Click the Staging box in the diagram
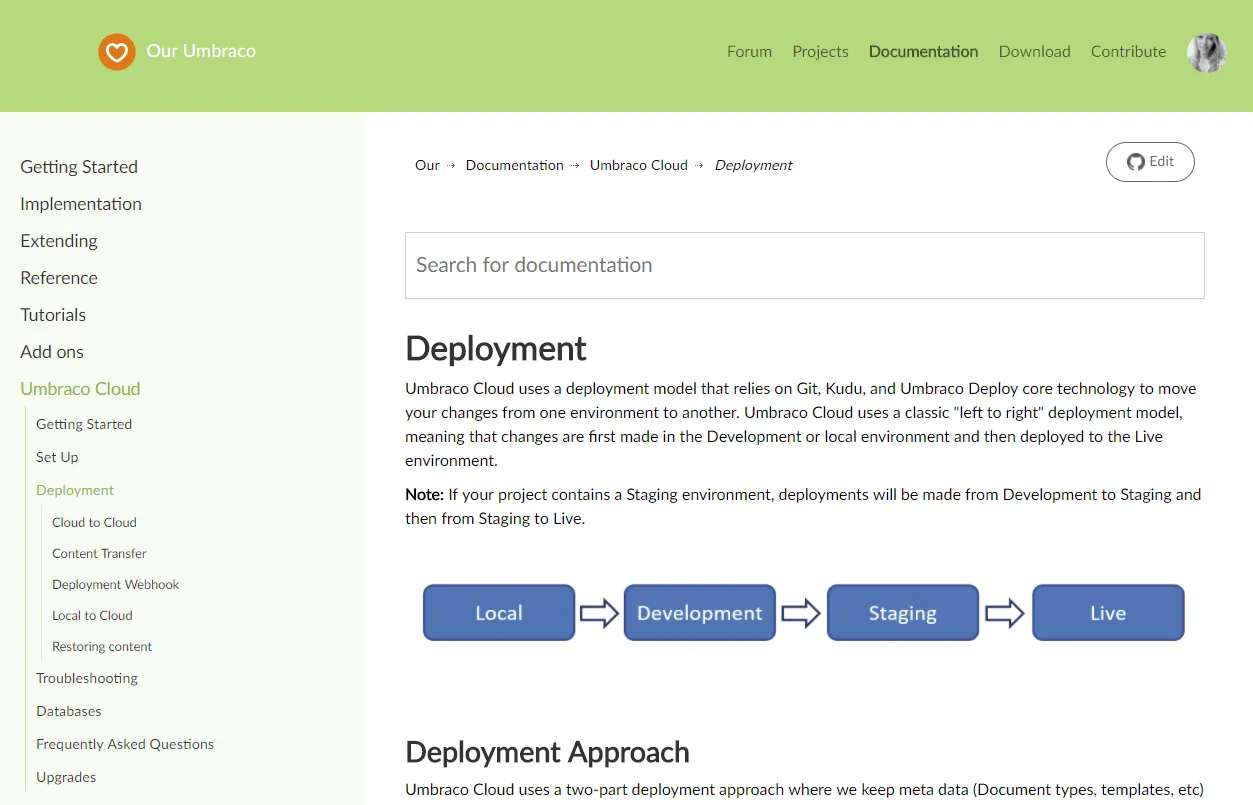Screen dimensions: 1253x805 pyautogui.click(x=902, y=611)
